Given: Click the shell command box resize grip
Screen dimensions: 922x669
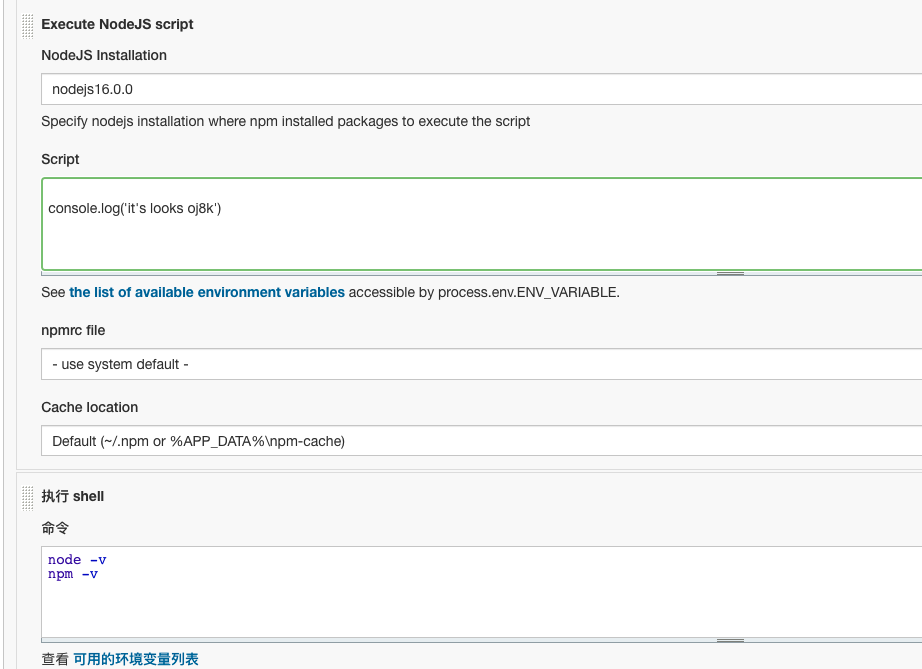Looking at the screenshot, I should coord(730,640).
